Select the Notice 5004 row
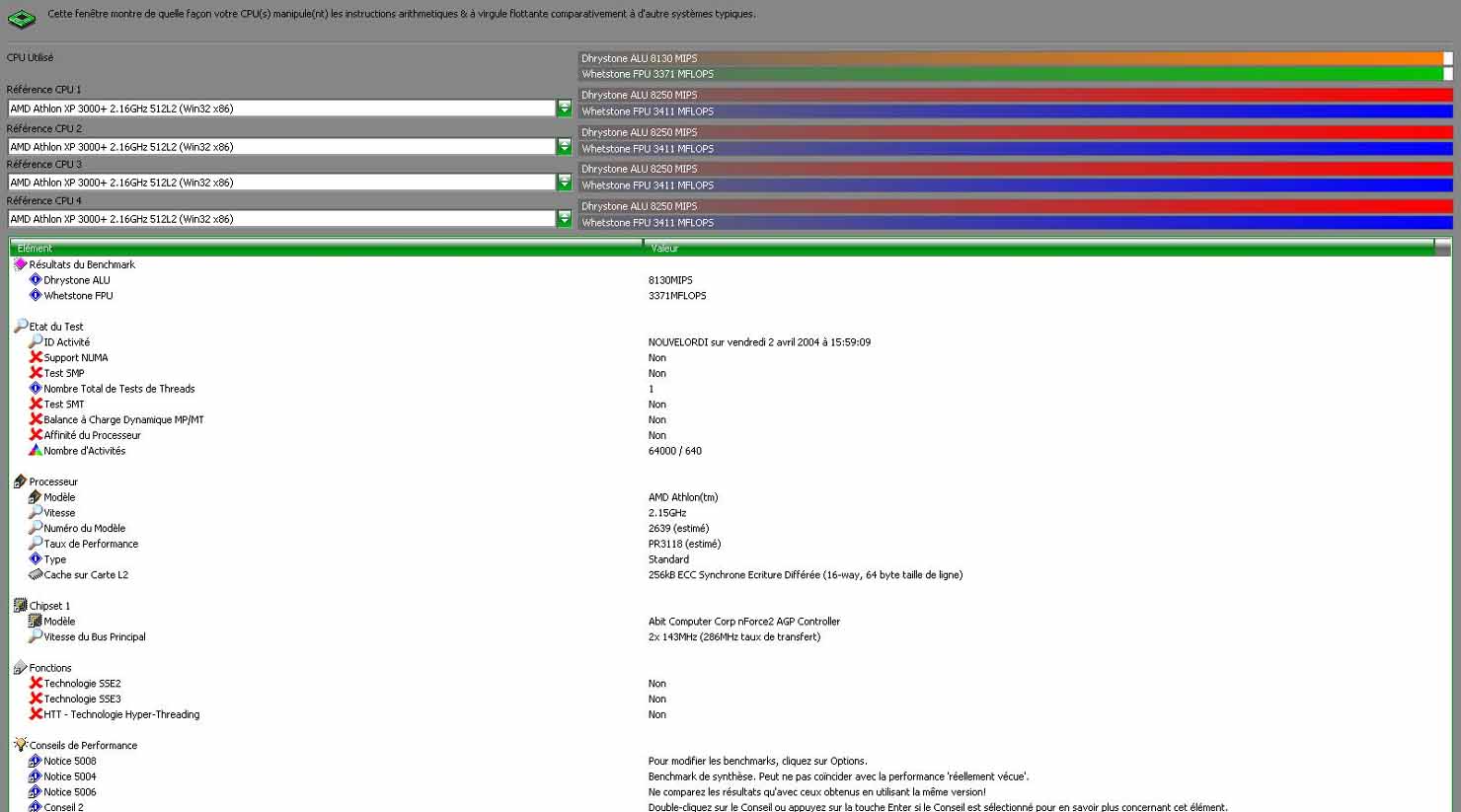Screen dimensions: 1461x812 coord(70,776)
